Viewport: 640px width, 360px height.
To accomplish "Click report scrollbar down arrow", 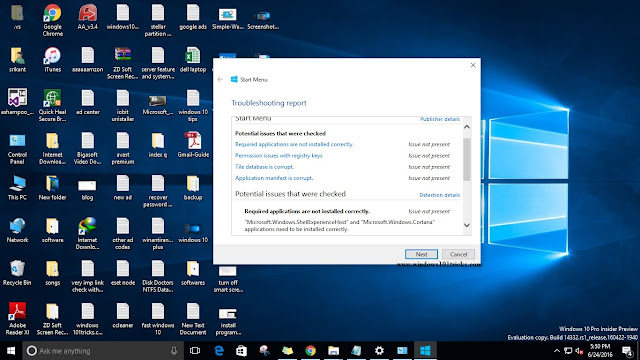I will (467, 225).
